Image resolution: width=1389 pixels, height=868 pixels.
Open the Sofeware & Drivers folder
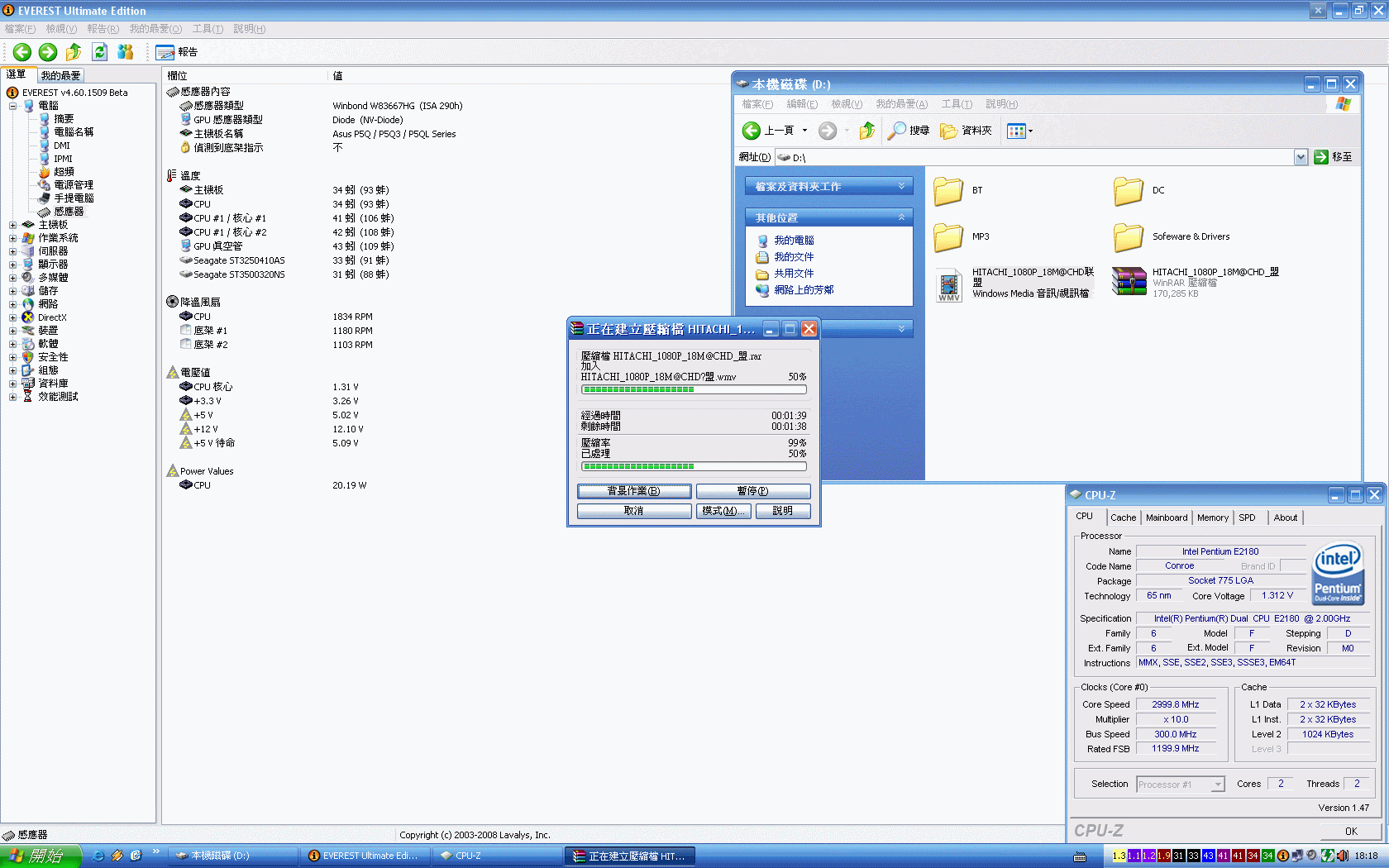pyautogui.click(x=1129, y=237)
